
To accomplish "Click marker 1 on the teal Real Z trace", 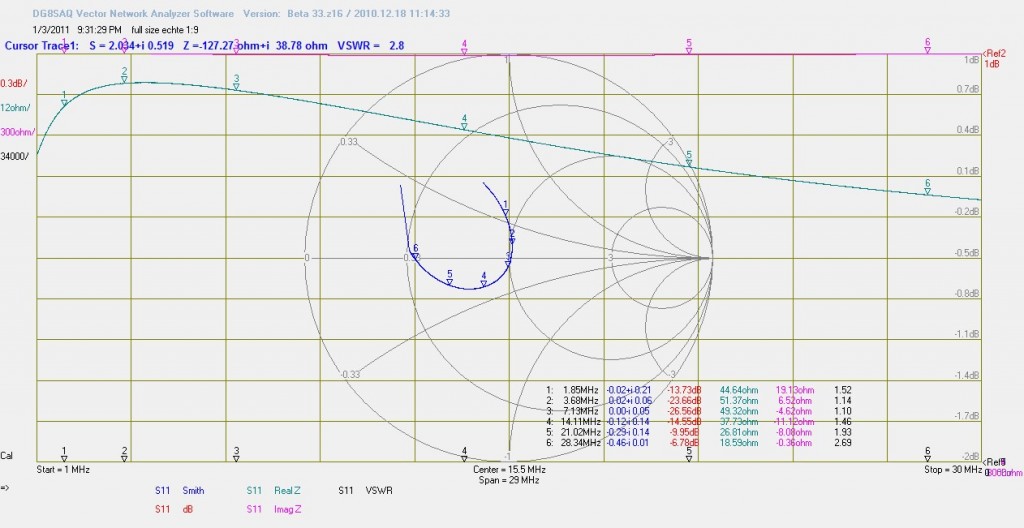I will coord(64,99).
